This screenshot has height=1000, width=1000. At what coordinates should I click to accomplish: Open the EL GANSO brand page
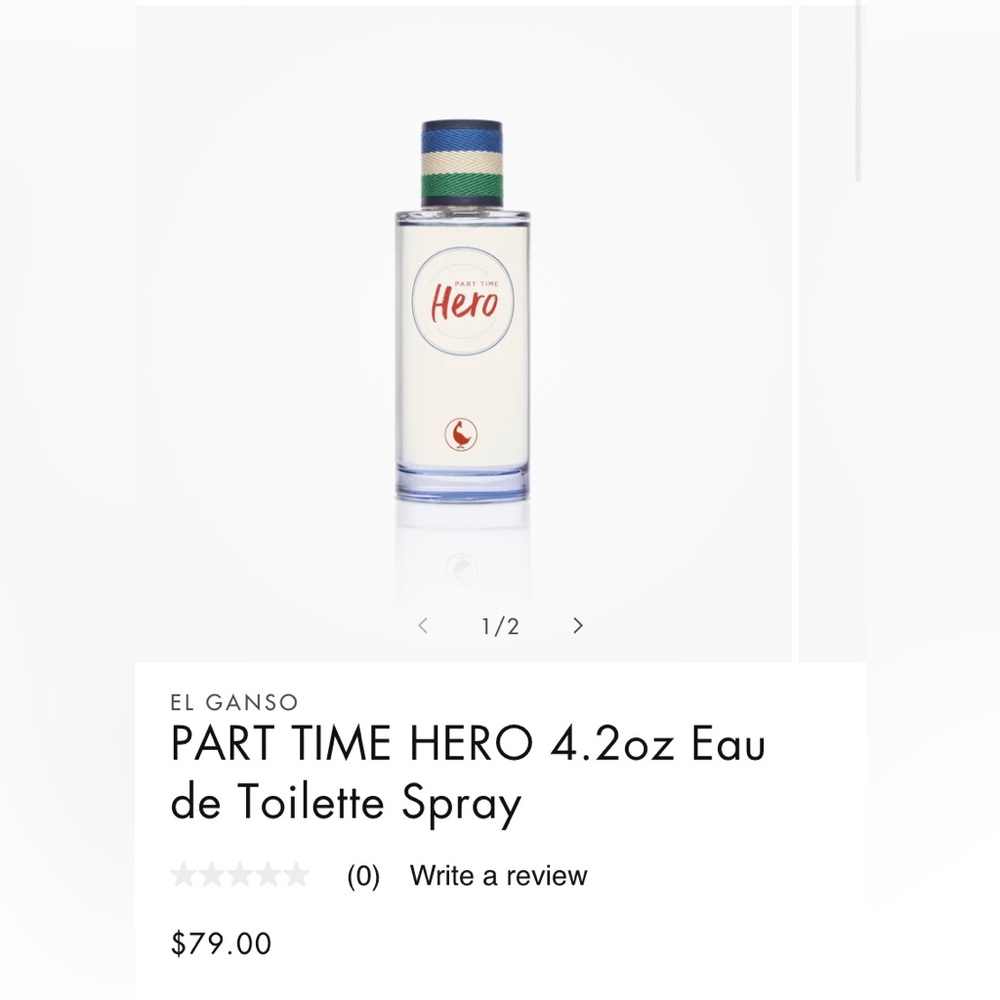tap(232, 700)
